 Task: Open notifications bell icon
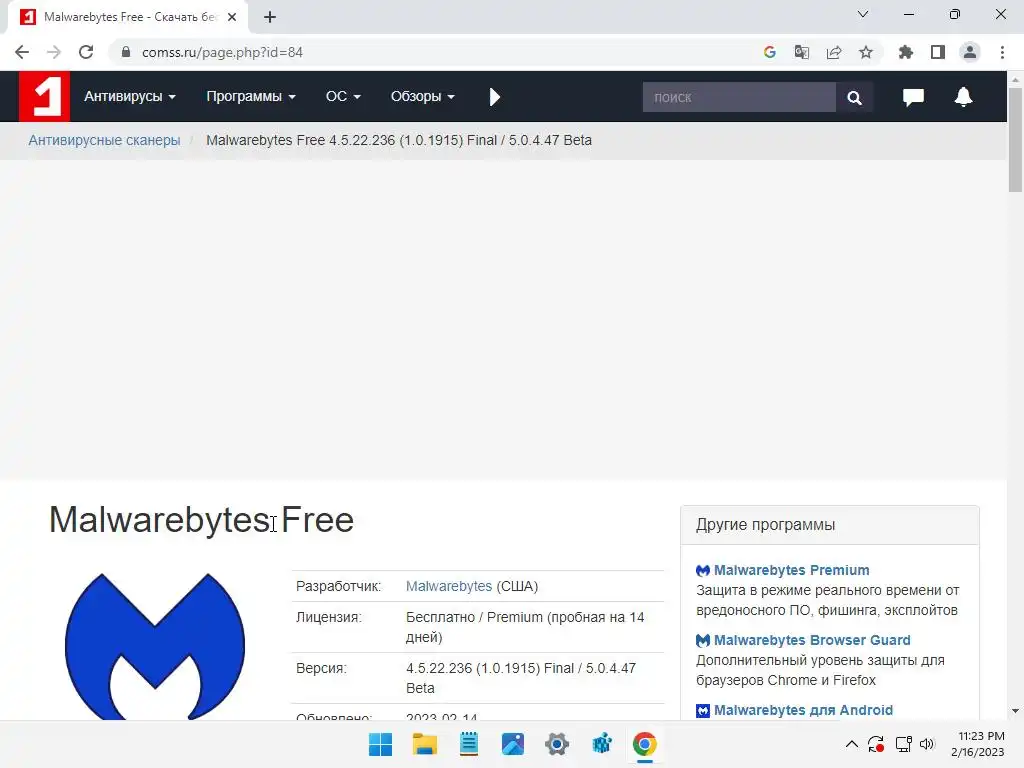963,97
